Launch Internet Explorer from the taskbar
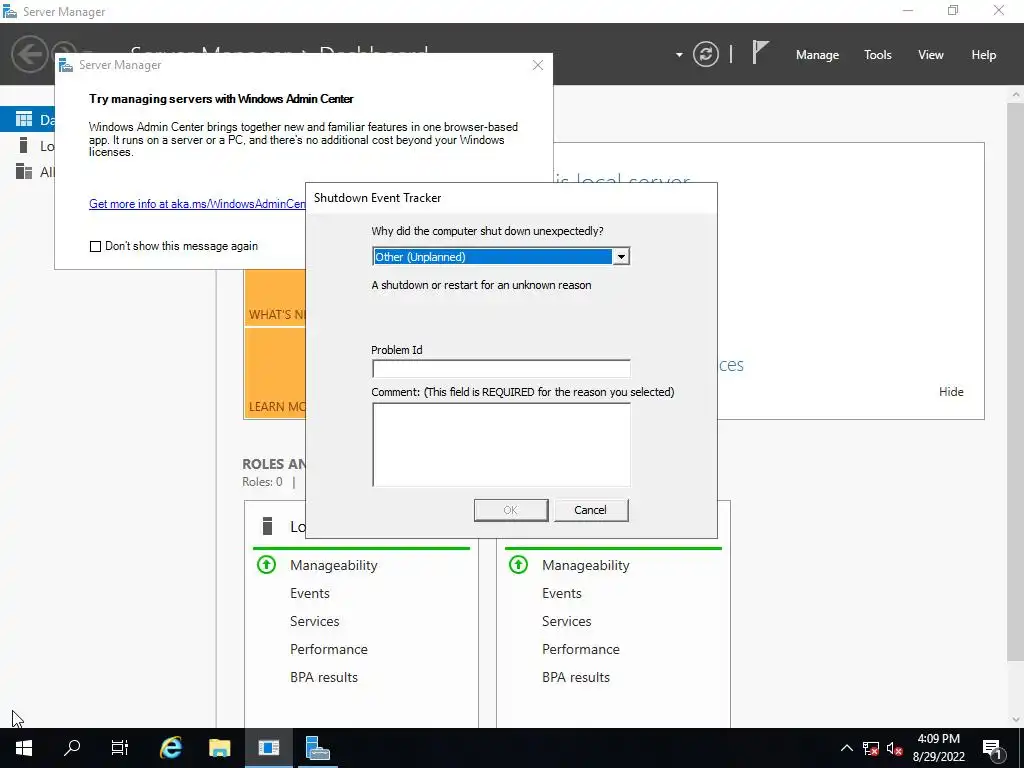 pos(170,748)
